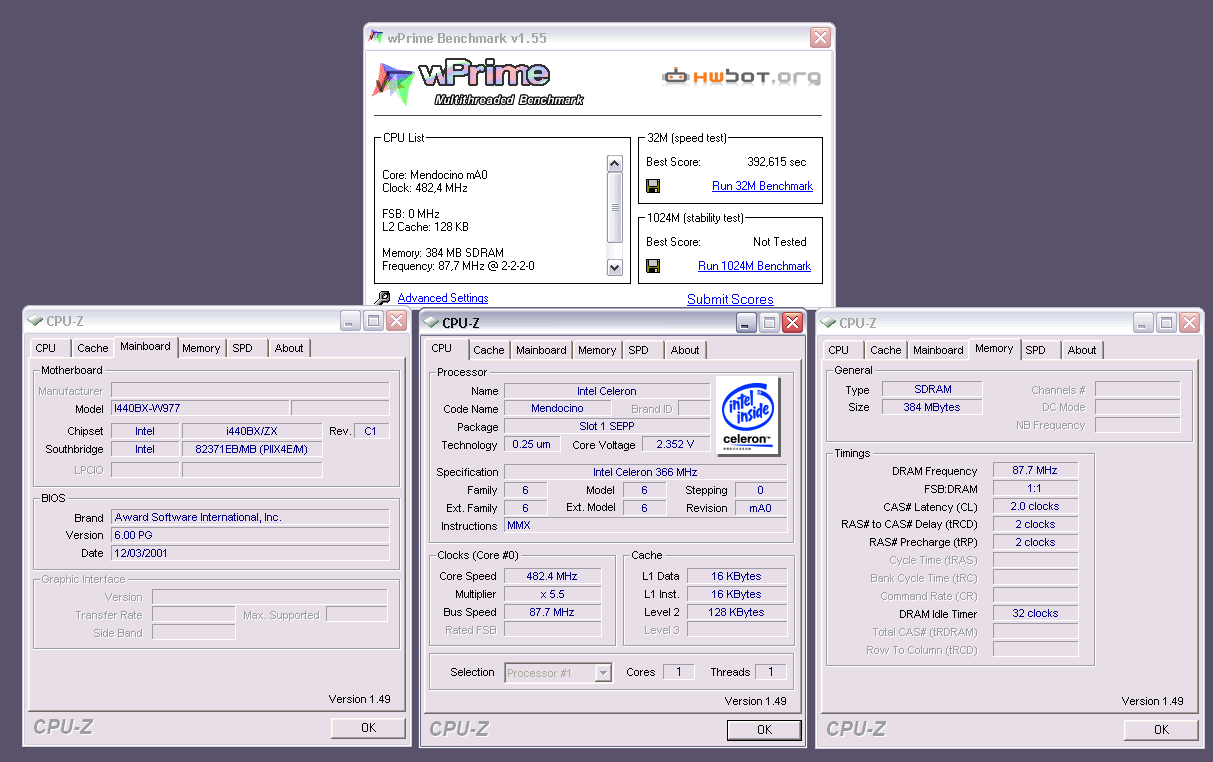Click the save icon beside Run 1024M Benchmark

click(653, 266)
